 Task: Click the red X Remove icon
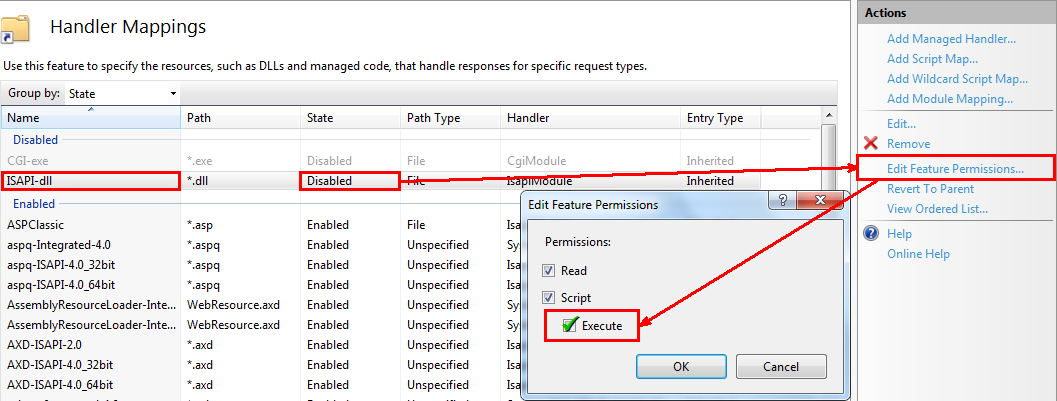click(868, 144)
